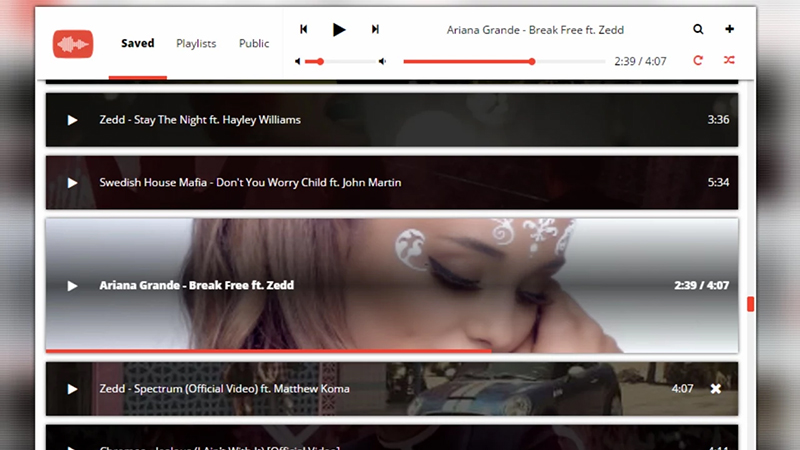
Task: Open search with the magnifier icon
Action: coord(698,29)
